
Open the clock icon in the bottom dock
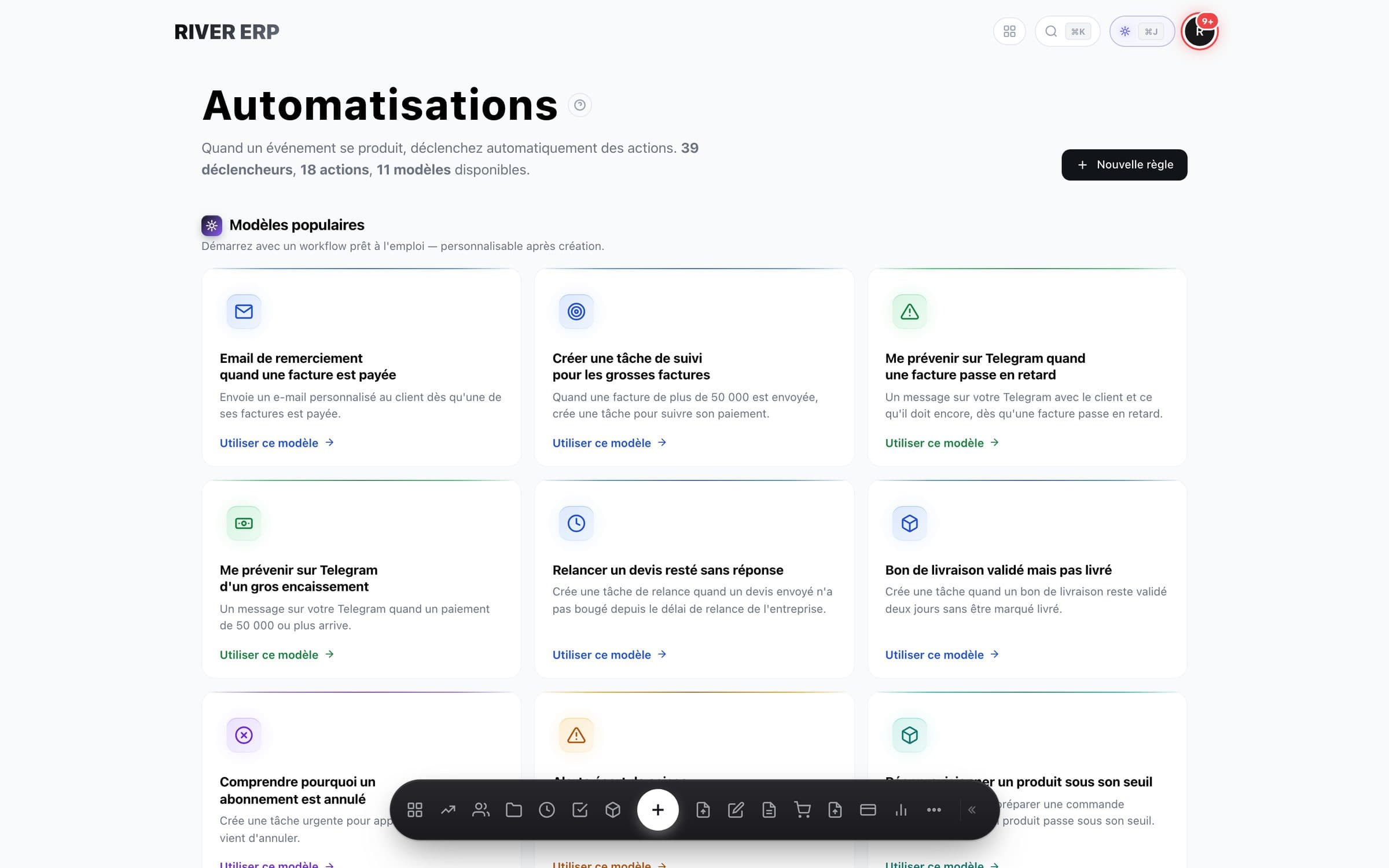(x=547, y=810)
